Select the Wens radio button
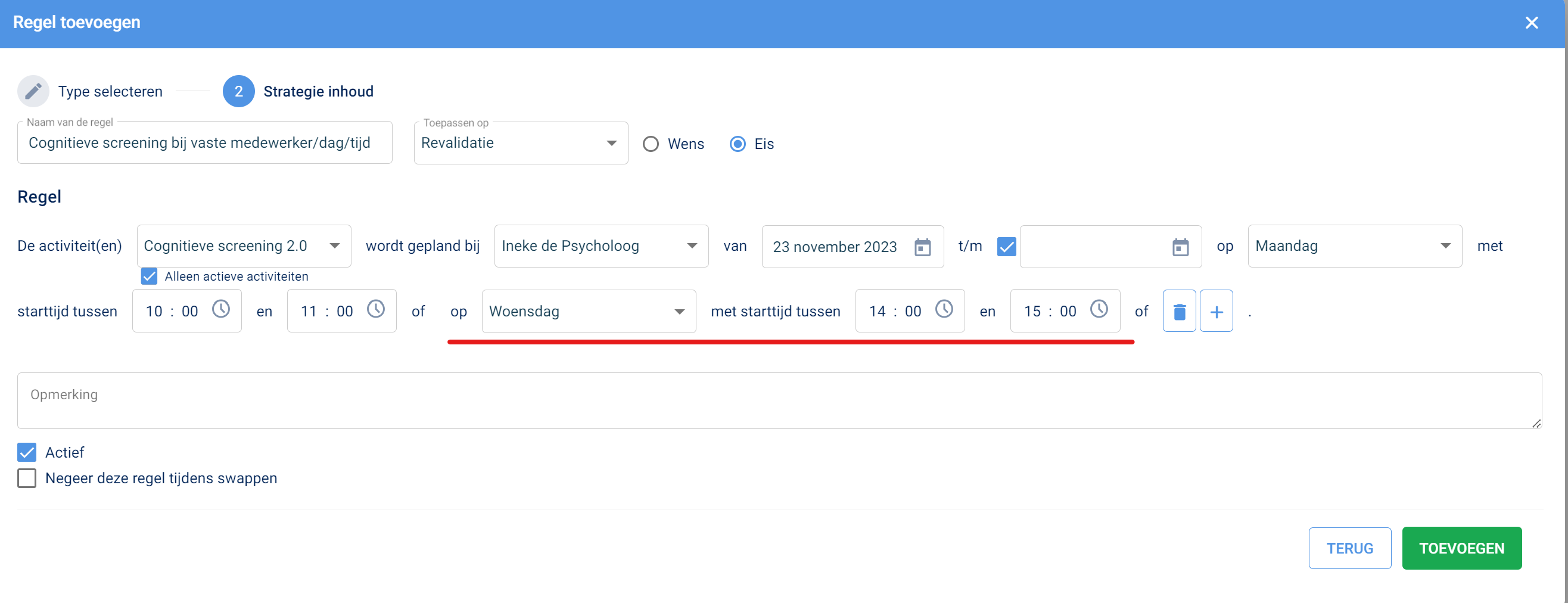Screen dimensions: 1568x603 pyautogui.click(x=651, y=144)
